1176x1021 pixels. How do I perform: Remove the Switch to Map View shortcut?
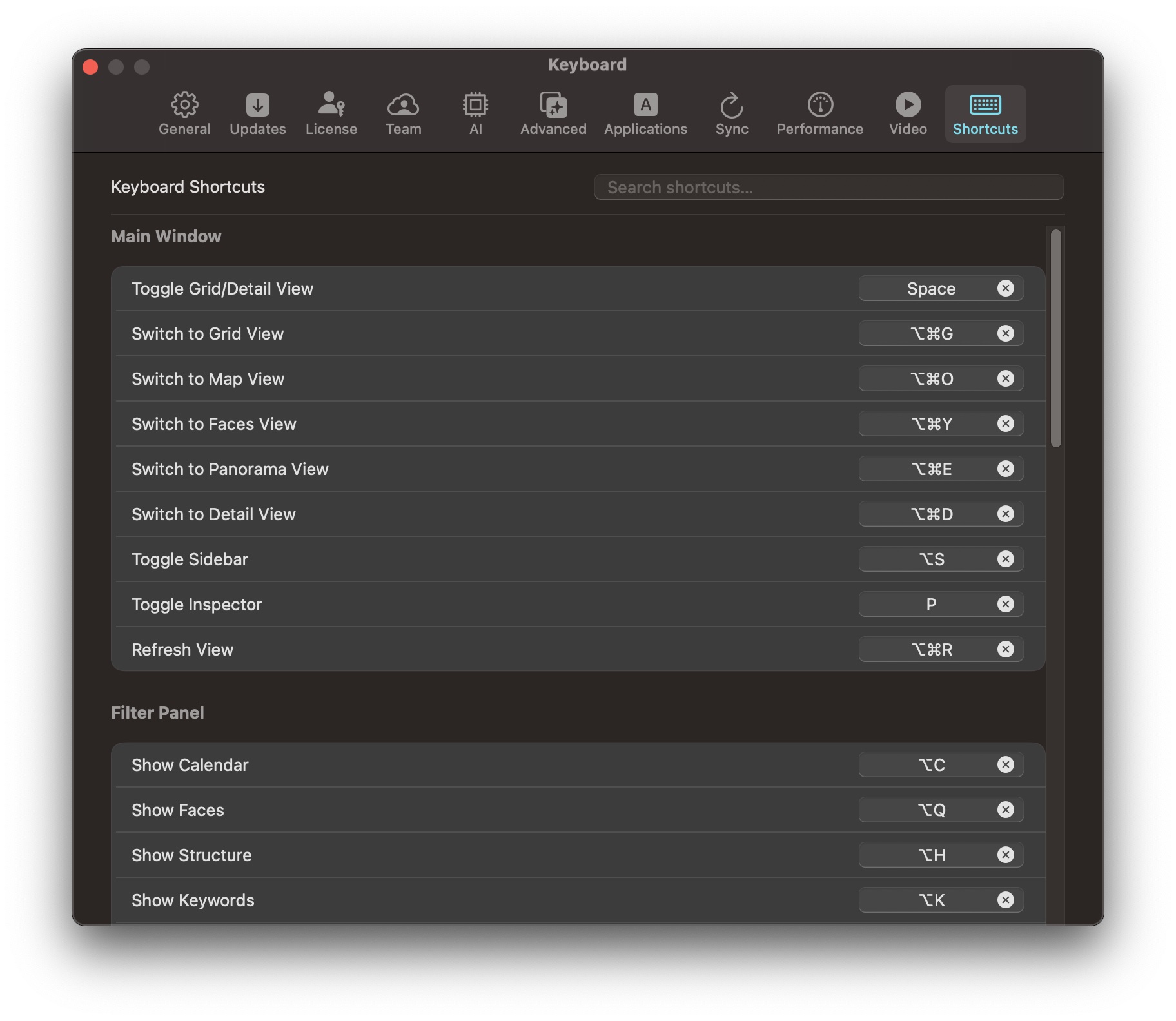click(x=1005, y=378)
